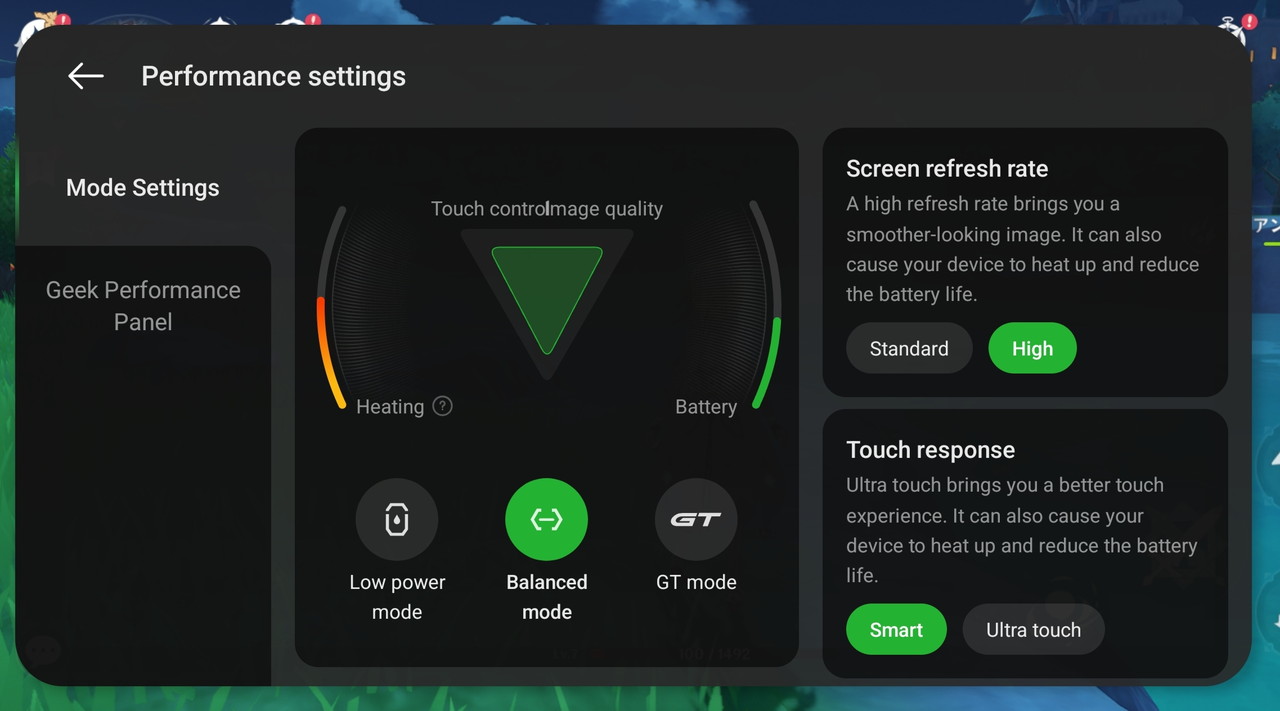Enable Ultra touch response
The height and width of the screenshot is (711, 1280).
(1033, 629)
